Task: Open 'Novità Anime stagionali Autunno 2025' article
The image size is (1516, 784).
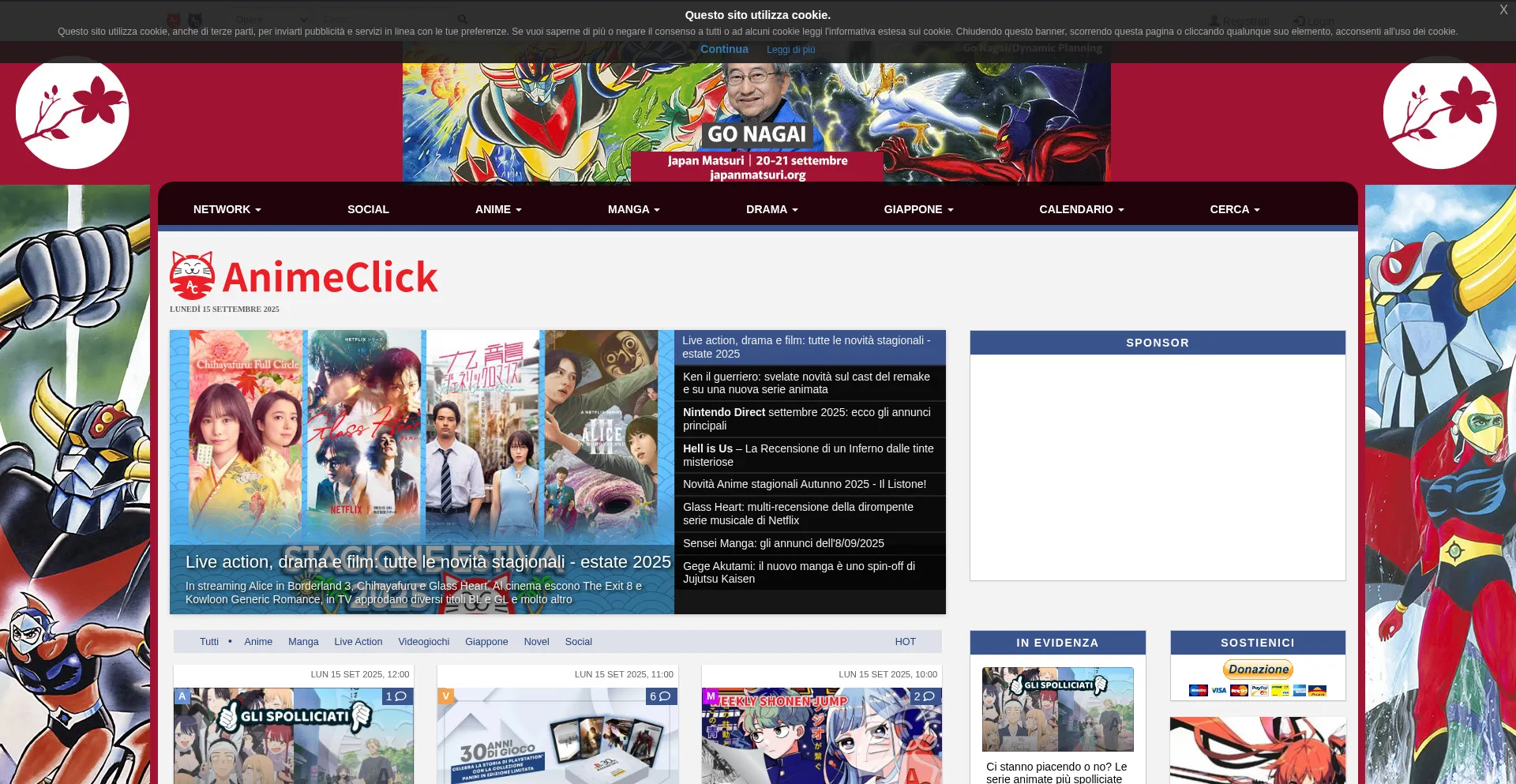Action: (810, 484)
